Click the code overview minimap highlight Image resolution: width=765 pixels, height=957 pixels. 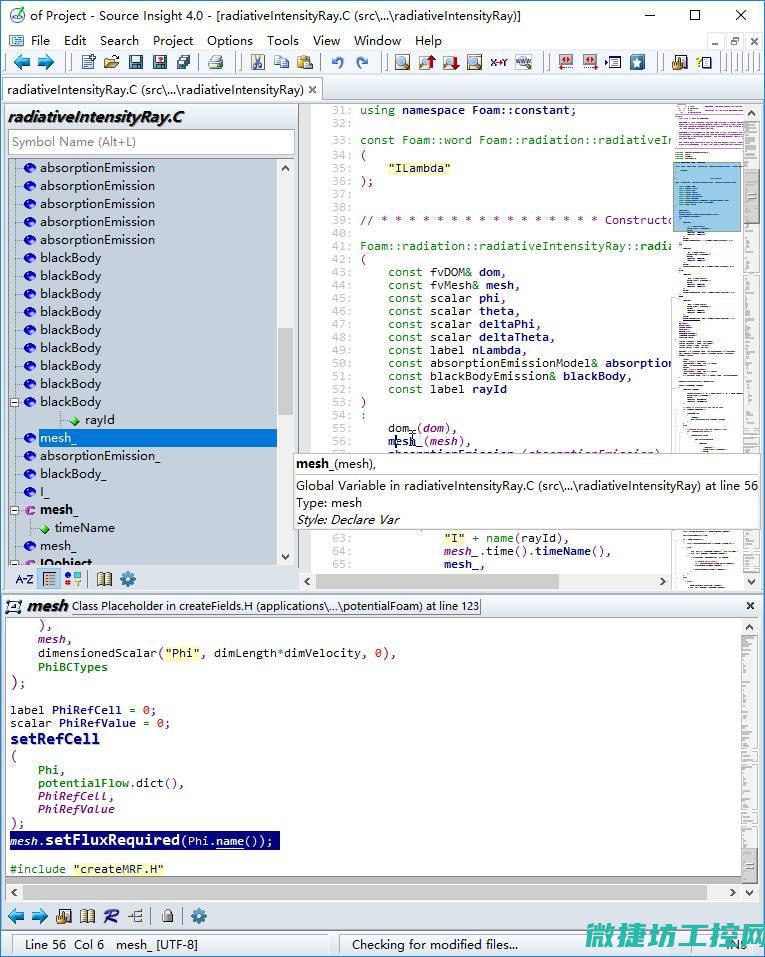pyautogui.click(x=707, y=197)
